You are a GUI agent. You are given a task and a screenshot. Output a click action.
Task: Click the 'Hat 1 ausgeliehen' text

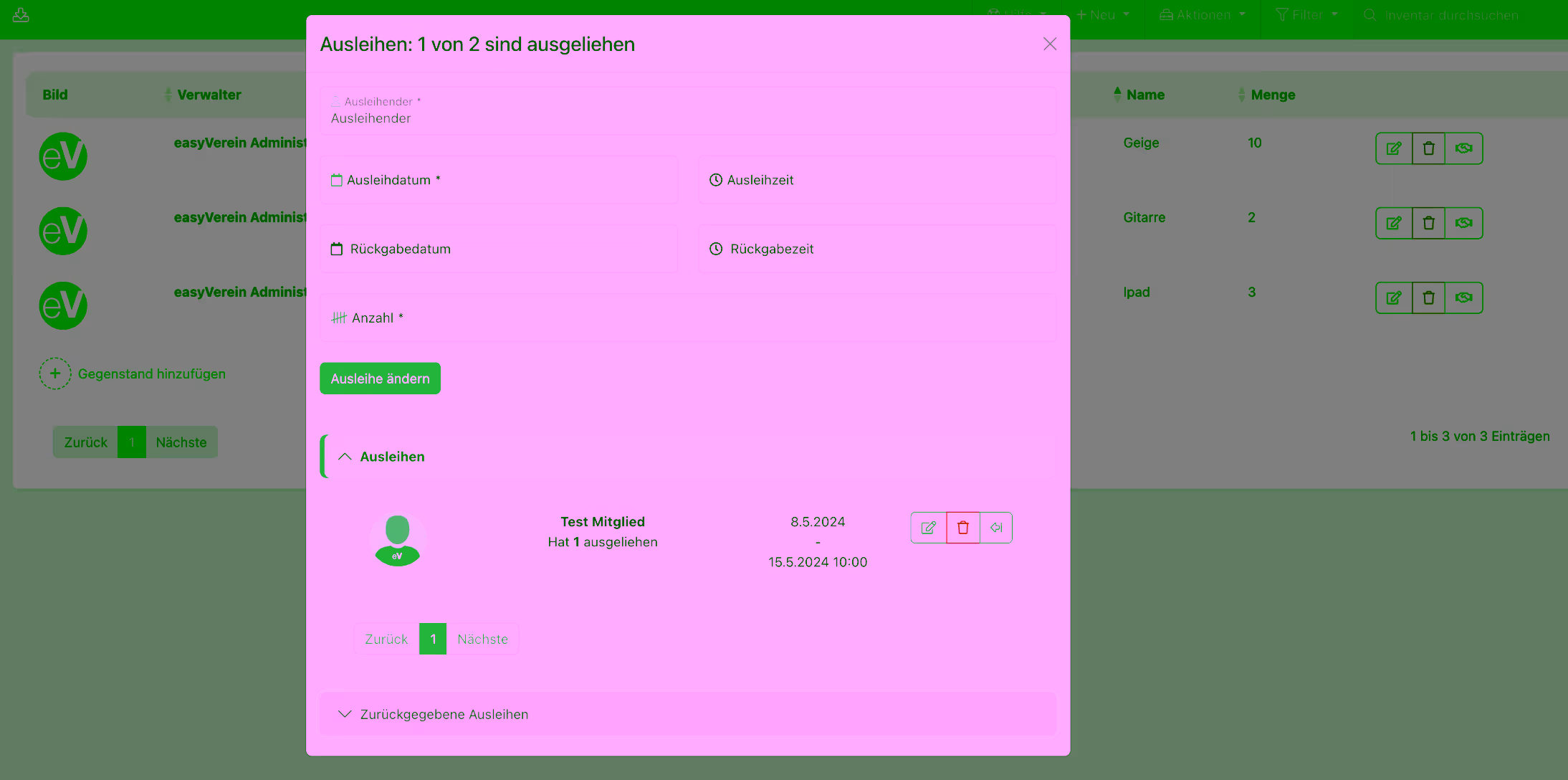[603, 542]
